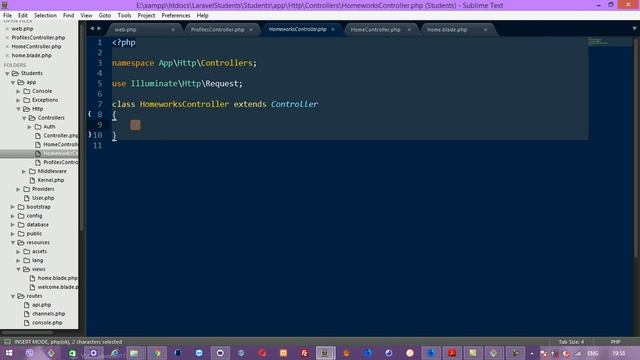This screenshot has width=640, height=360.
Task: Collapse the views folder
Action: coord(18,269)
